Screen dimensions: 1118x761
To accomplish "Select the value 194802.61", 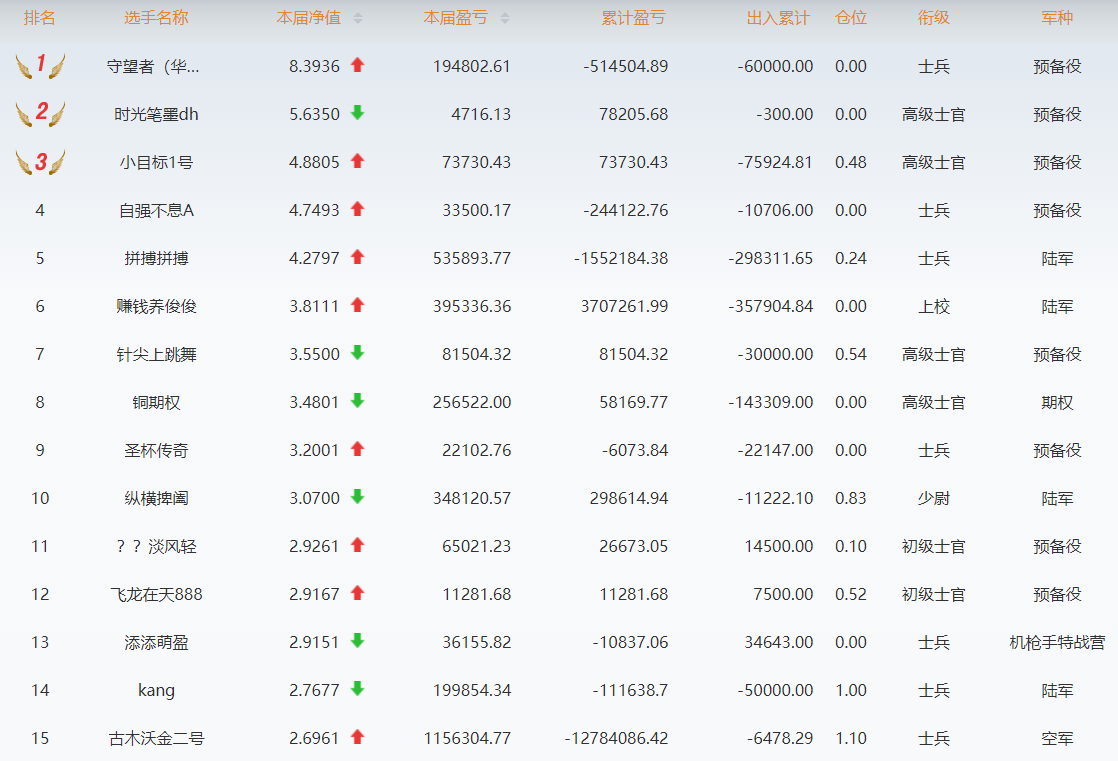I will [472, 66].
